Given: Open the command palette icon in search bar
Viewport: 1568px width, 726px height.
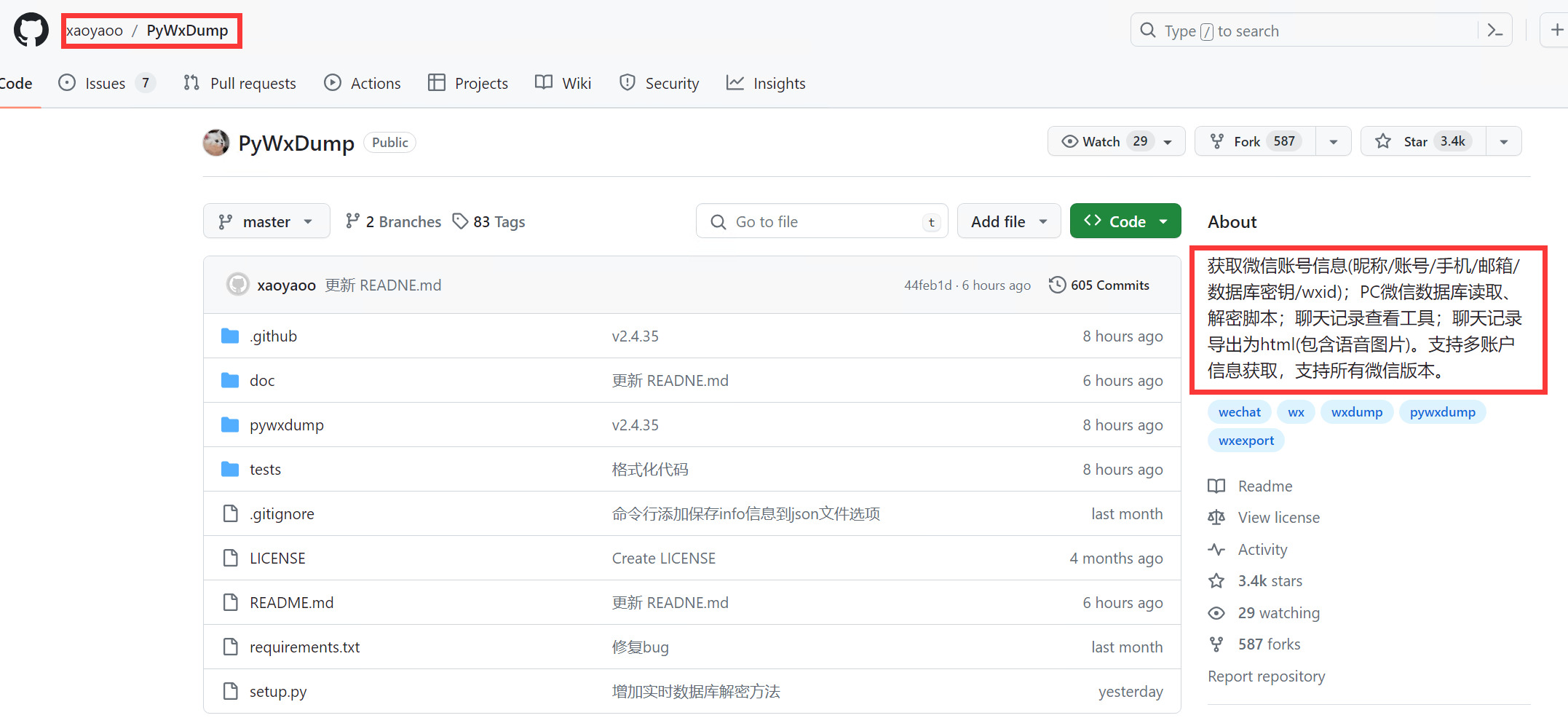Looking at the screenshot, I should [x=1495, y=31].
